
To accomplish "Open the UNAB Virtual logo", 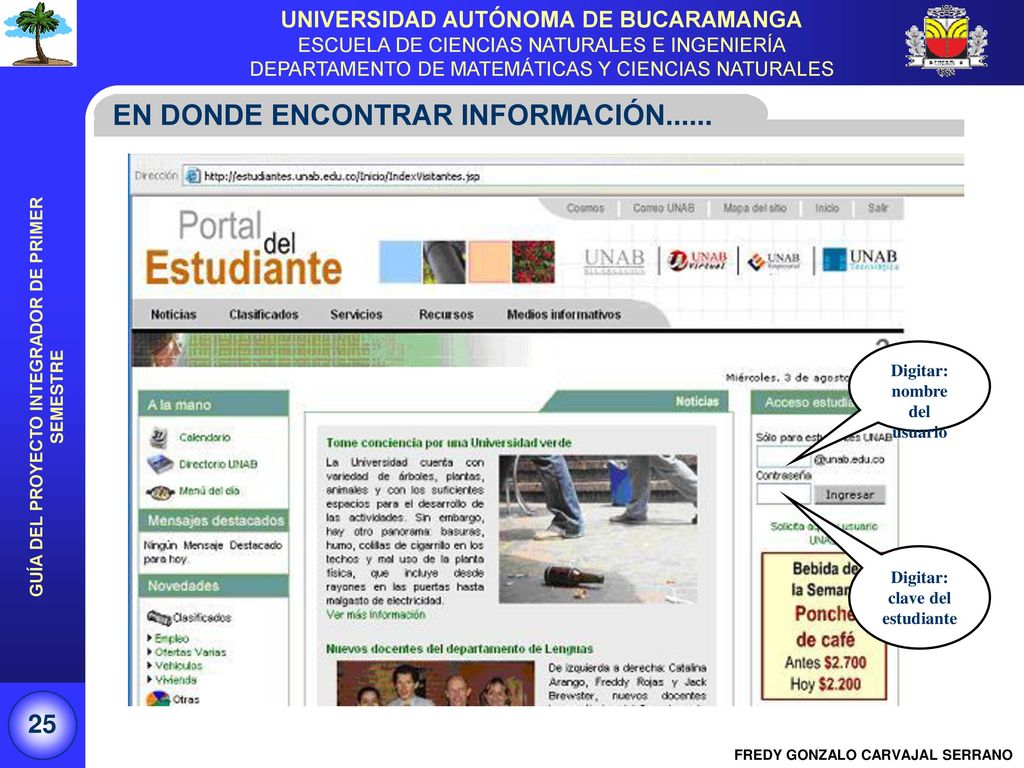I will click(x=697, y=261).
